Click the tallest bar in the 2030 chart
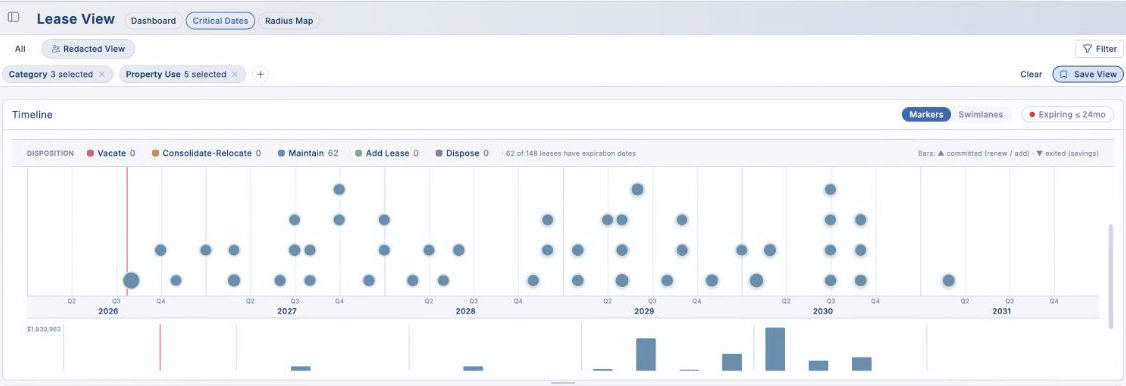Image resolution: width=1126 pixels, height=386 pixels. pyautogui.click(x=775, y=349)
